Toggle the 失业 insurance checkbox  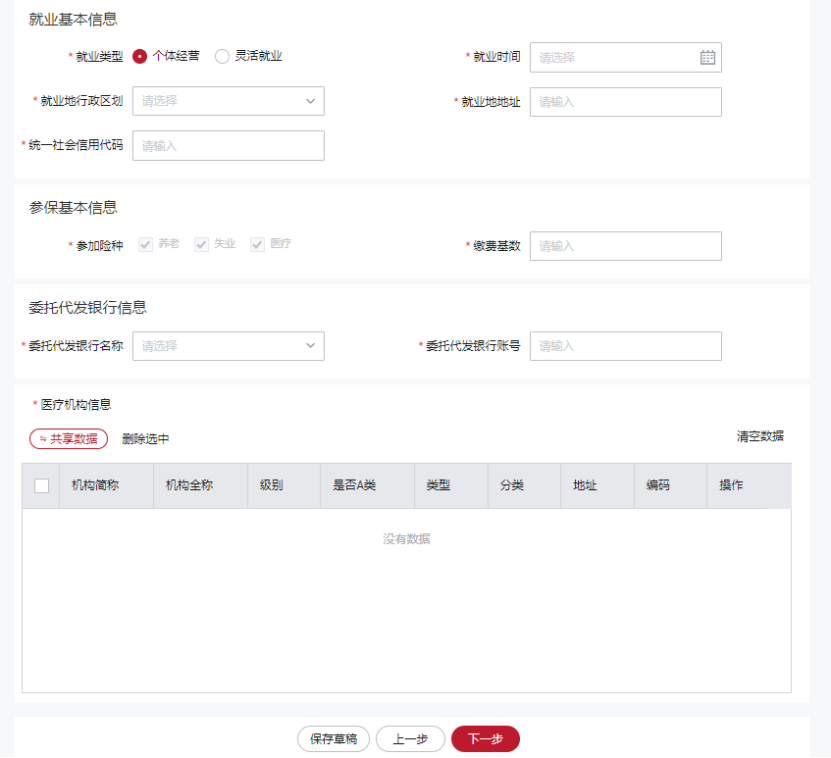tap(202, 244)
